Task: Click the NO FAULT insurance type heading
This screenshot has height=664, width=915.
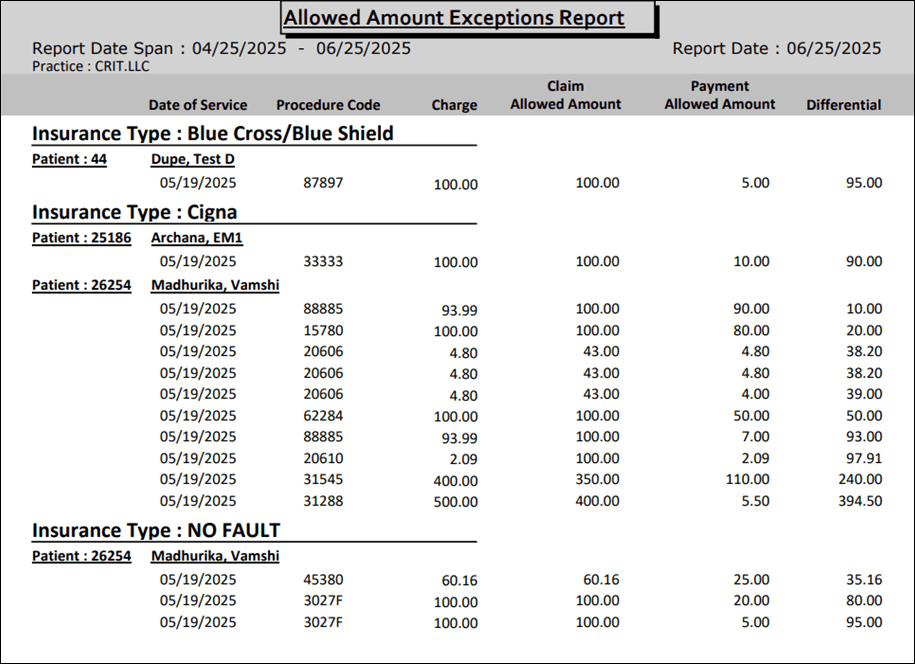Action: [156, 530]
